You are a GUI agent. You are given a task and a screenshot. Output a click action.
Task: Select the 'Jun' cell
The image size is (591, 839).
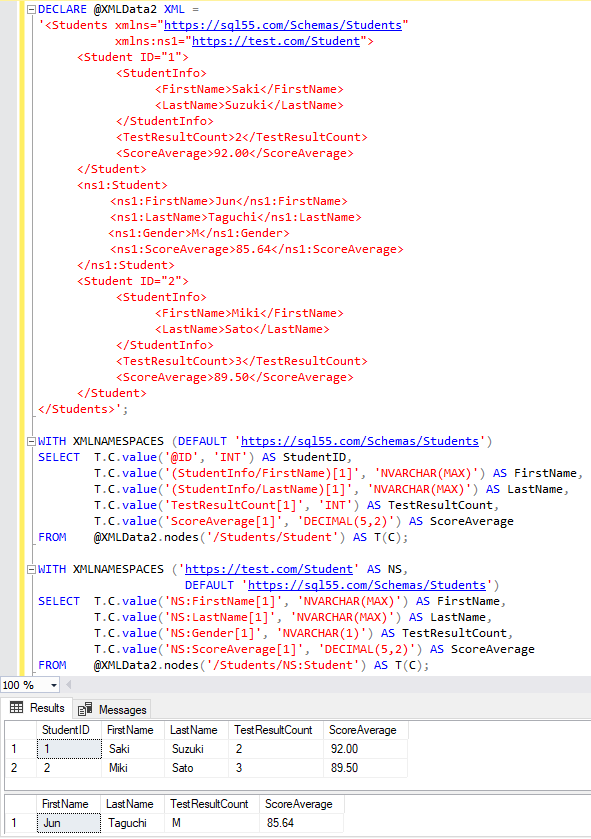[68, 823]
